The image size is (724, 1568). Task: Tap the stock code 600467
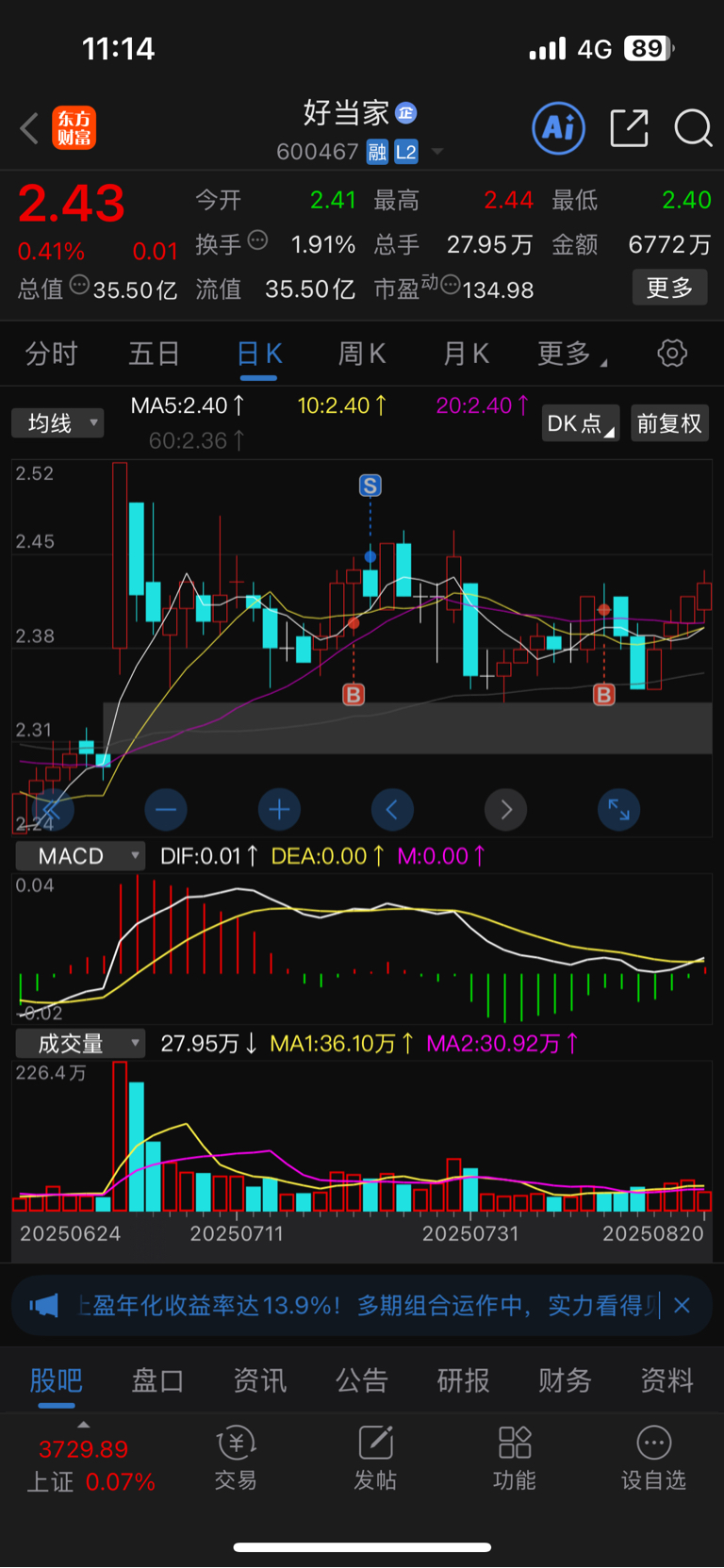(318, 152)
